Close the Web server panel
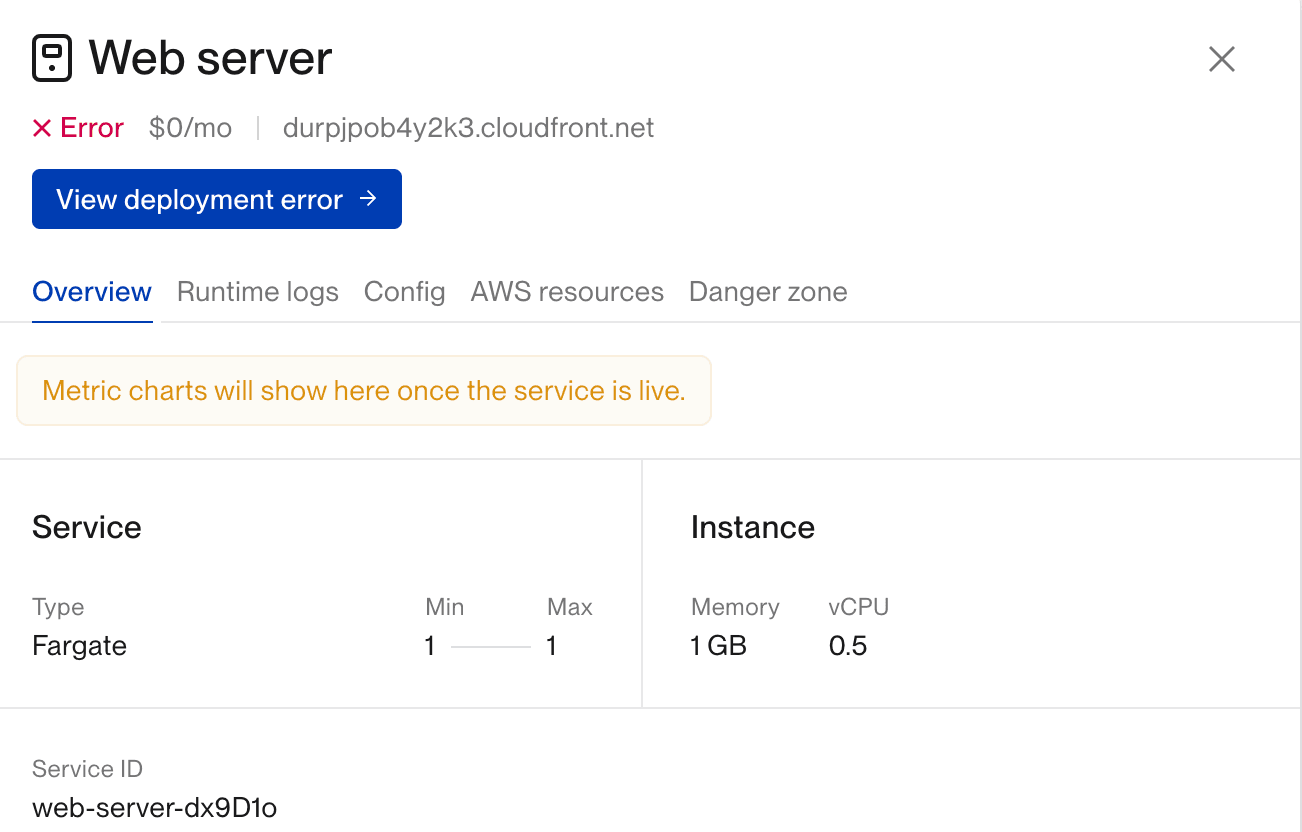1302x832 pixels. coord(1222,59)
